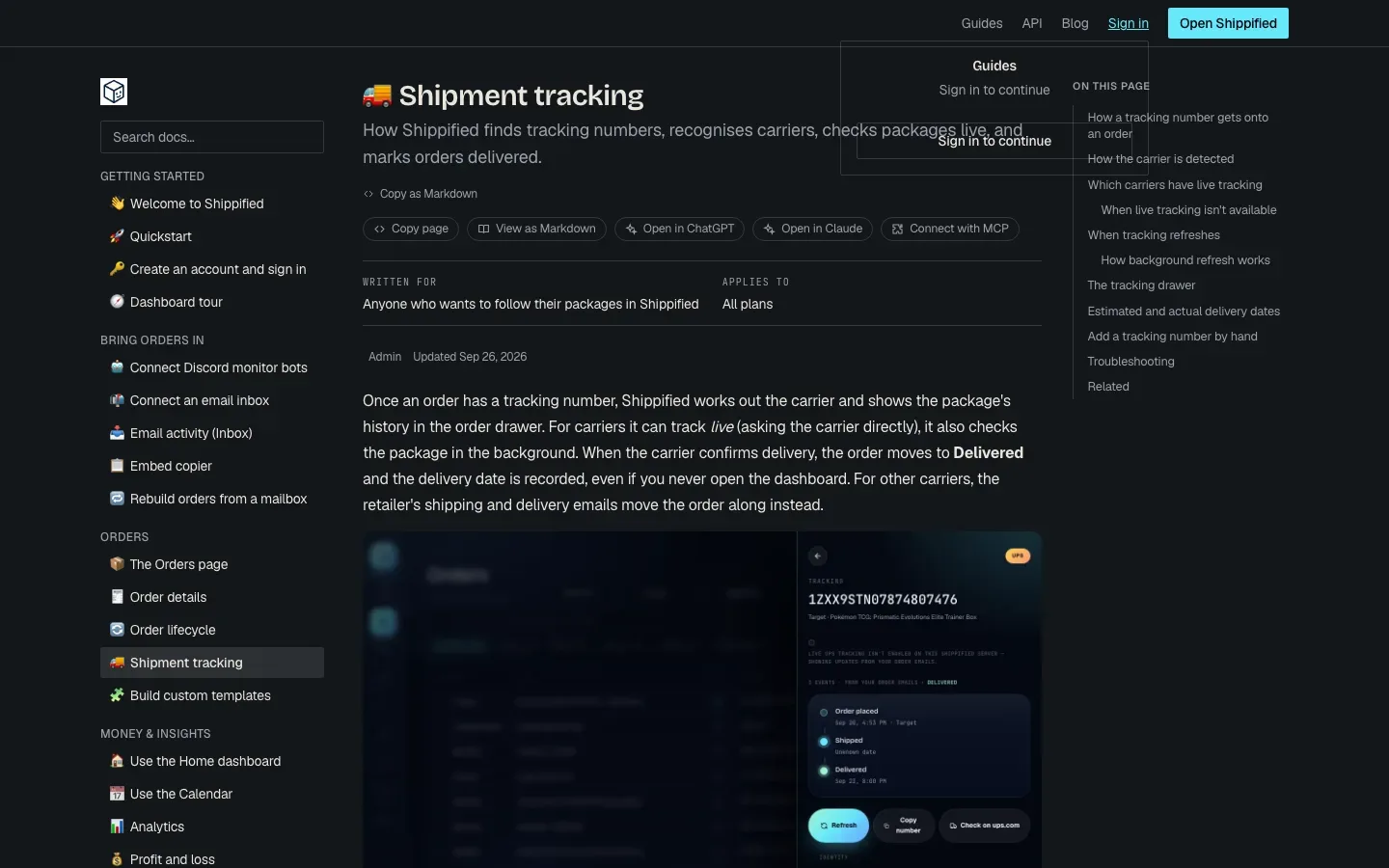Select the Shipment tracking sidebar item
Viewport: 1389px width, 868px height.
click(212, 663)
